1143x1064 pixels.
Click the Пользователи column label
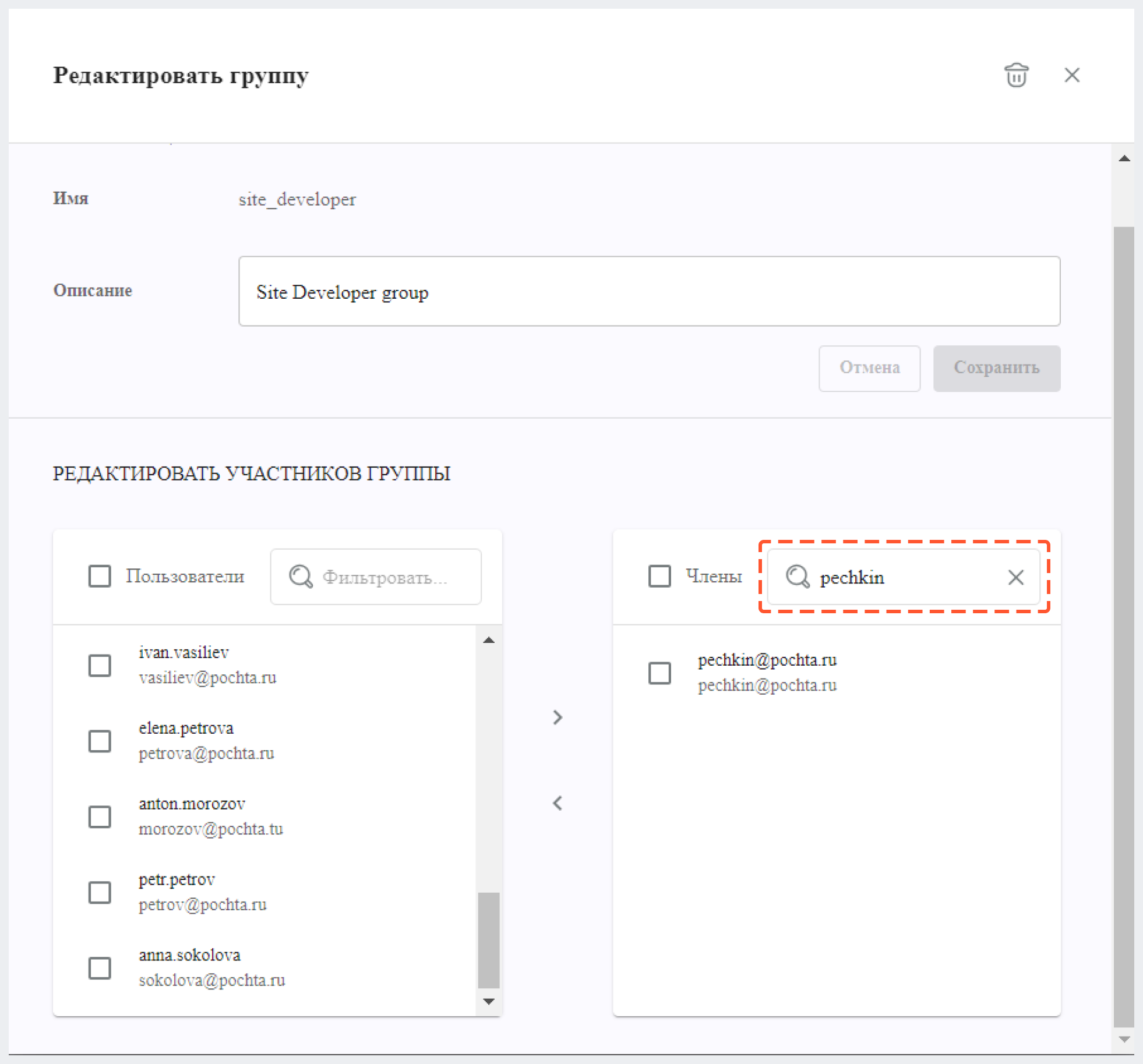click(x=185, y=576)
